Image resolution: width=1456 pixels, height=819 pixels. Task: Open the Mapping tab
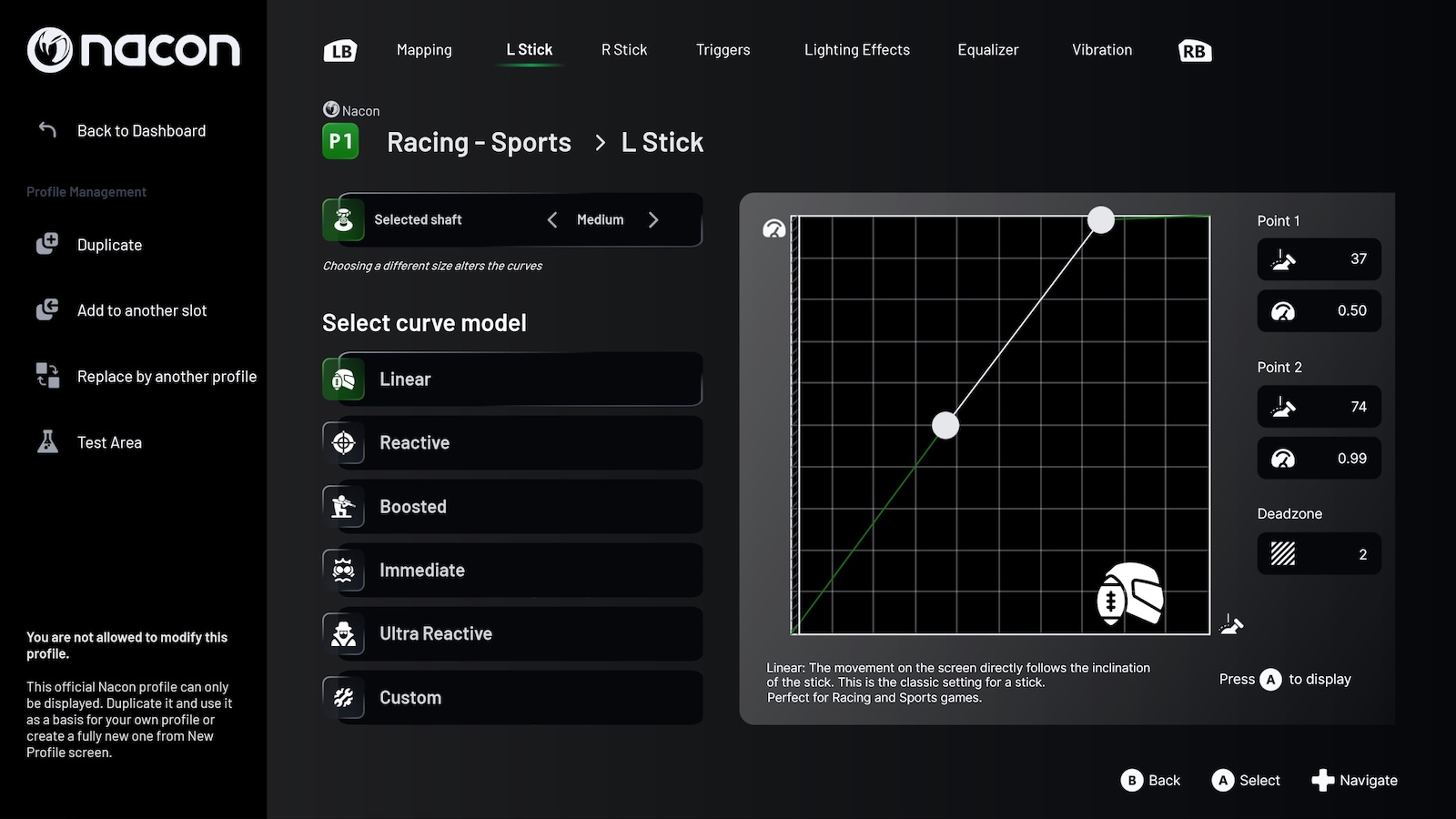tap(424, 50)
